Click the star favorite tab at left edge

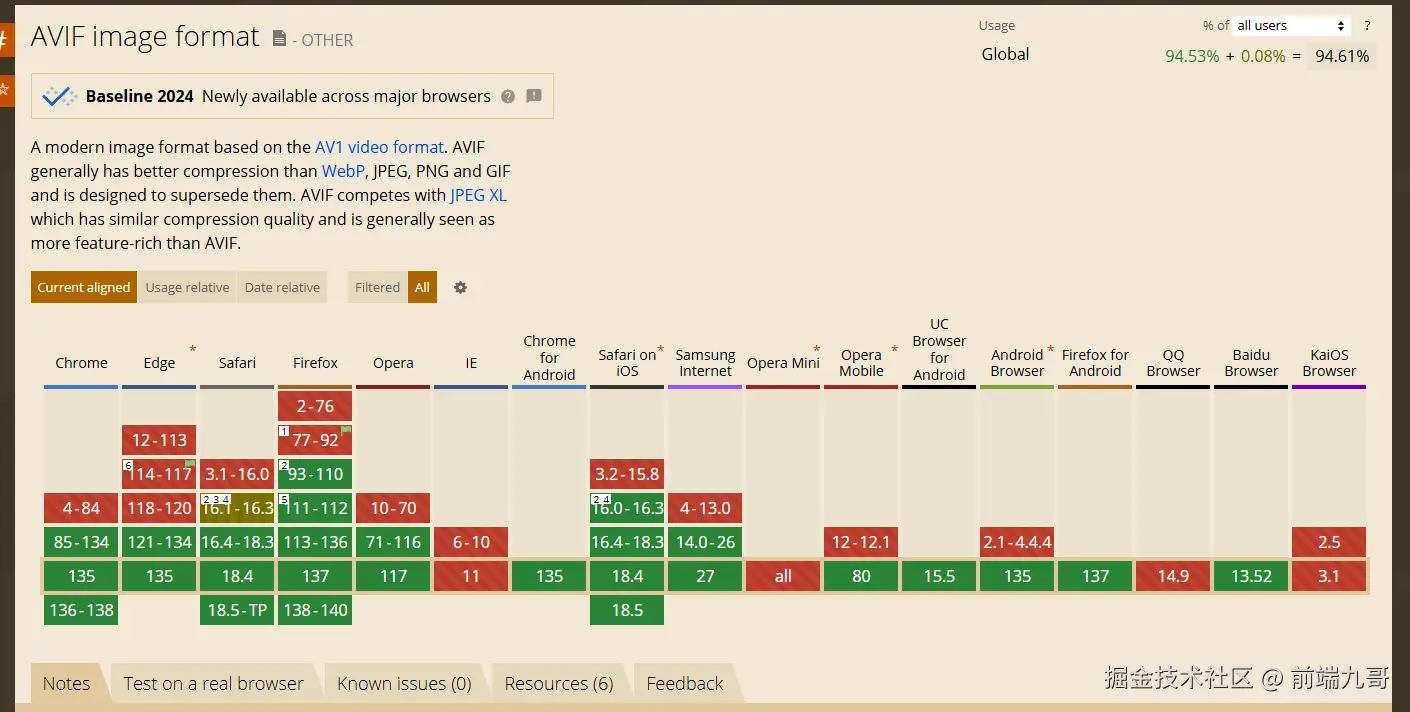tap(5, 89)
